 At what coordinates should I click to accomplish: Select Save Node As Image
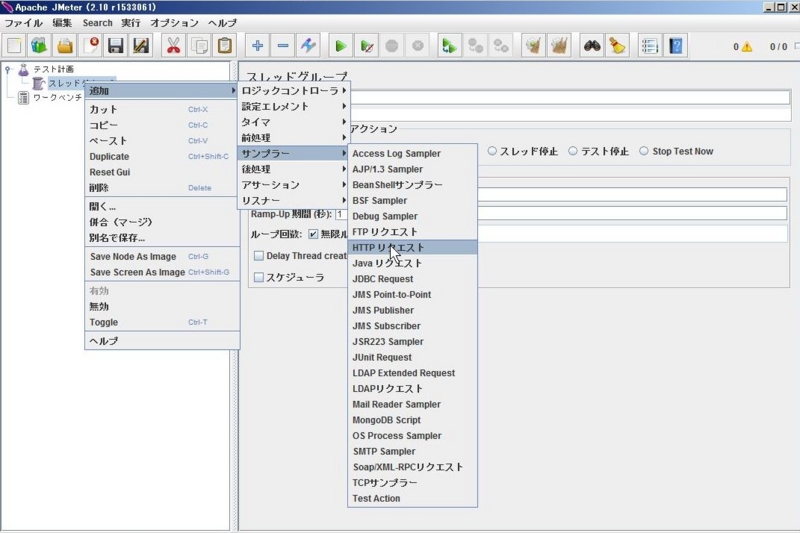click(x=162, y=257)
